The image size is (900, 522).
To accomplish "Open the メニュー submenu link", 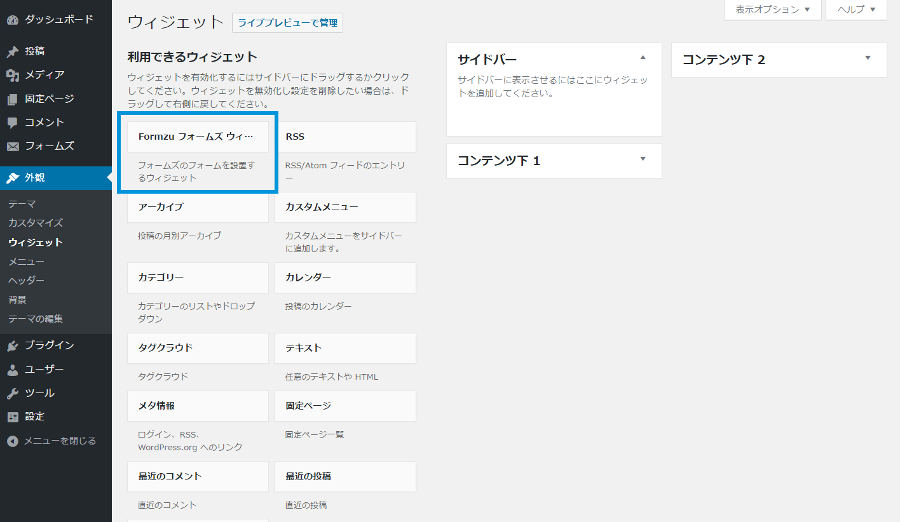I will (x=26, y=261).
